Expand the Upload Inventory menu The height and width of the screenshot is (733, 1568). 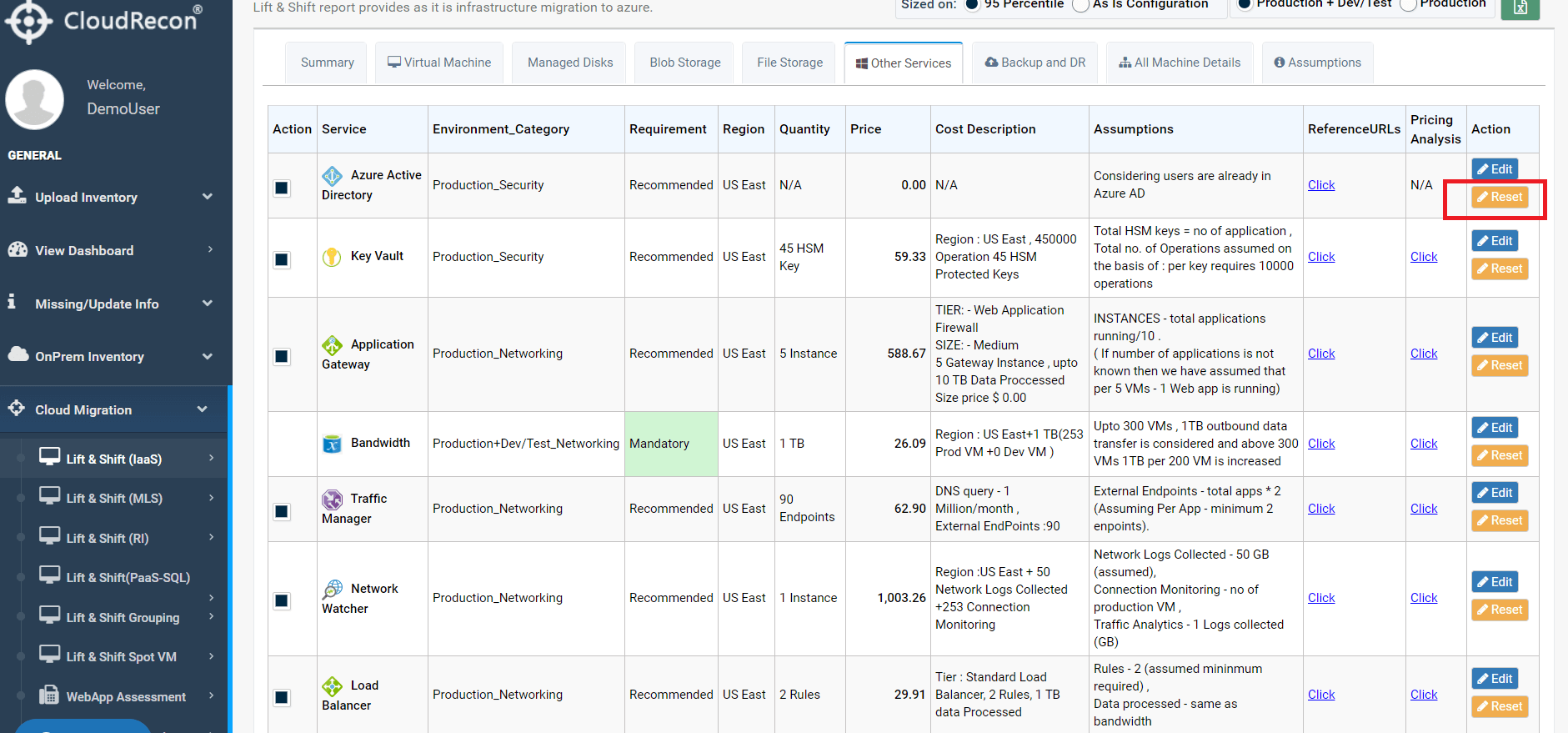[x=208, y=197]
